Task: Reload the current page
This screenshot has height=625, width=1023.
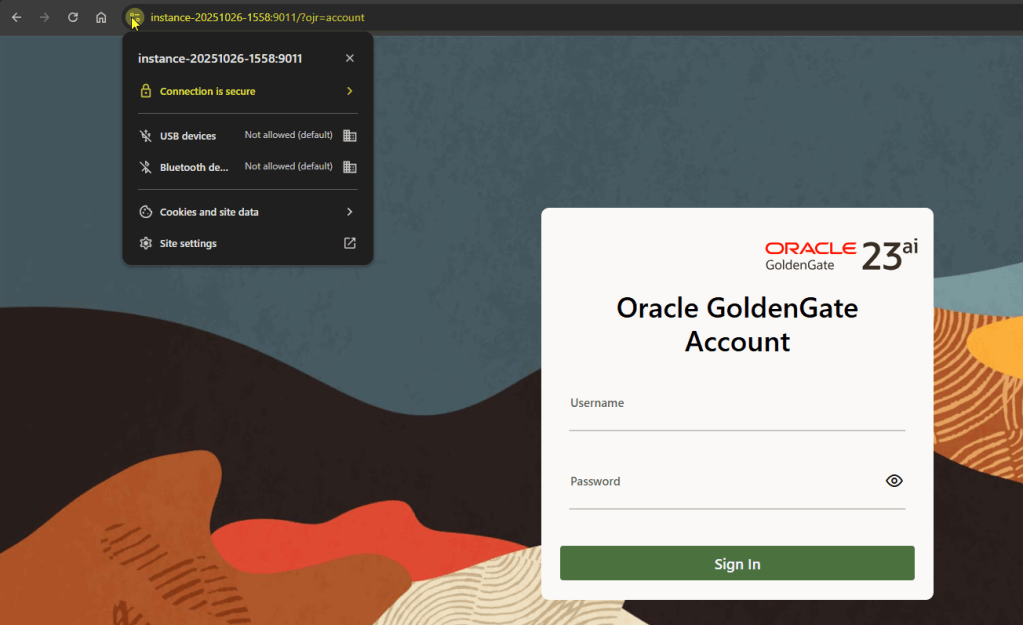Action: click(73, 17)
